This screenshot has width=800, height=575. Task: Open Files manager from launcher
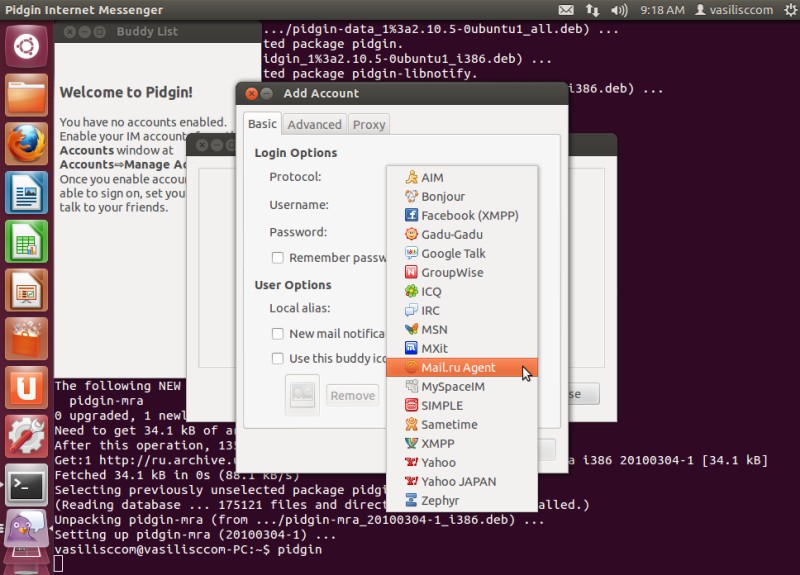click(x=26, y=95)
